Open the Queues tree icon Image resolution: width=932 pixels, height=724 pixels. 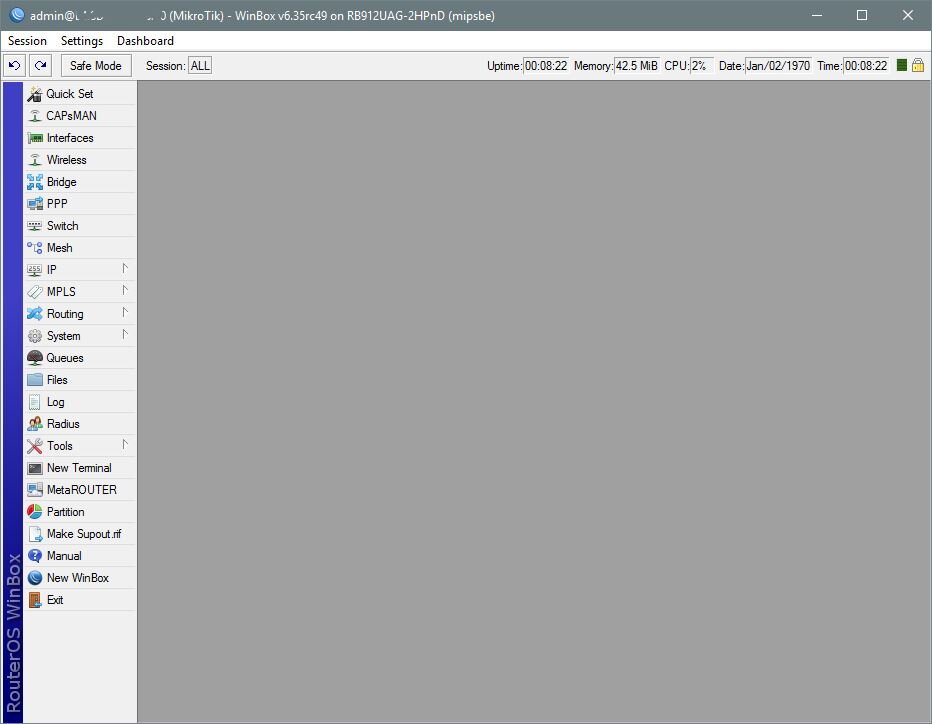(x=35, y=358)
